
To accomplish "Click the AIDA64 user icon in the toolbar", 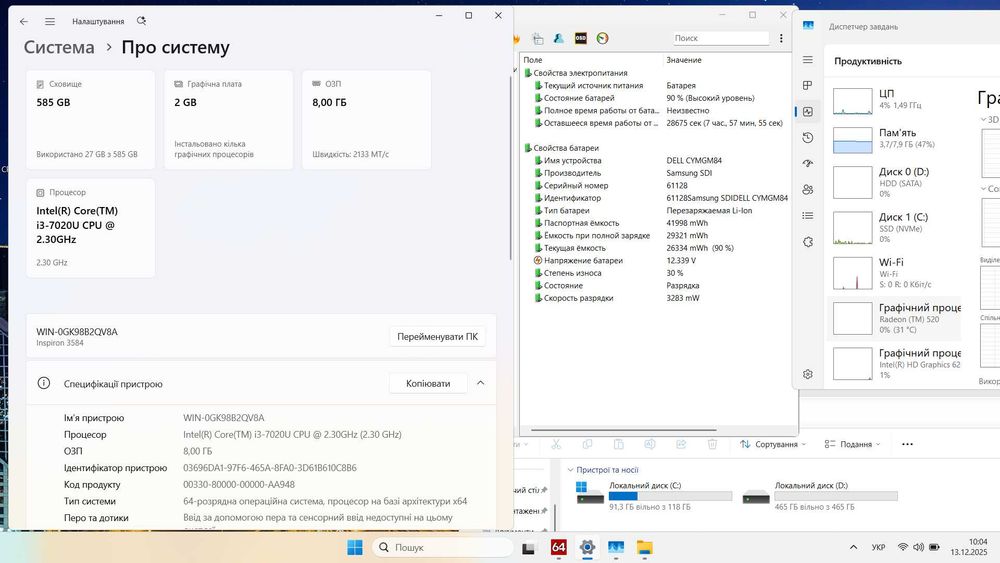I will (559, 38).
